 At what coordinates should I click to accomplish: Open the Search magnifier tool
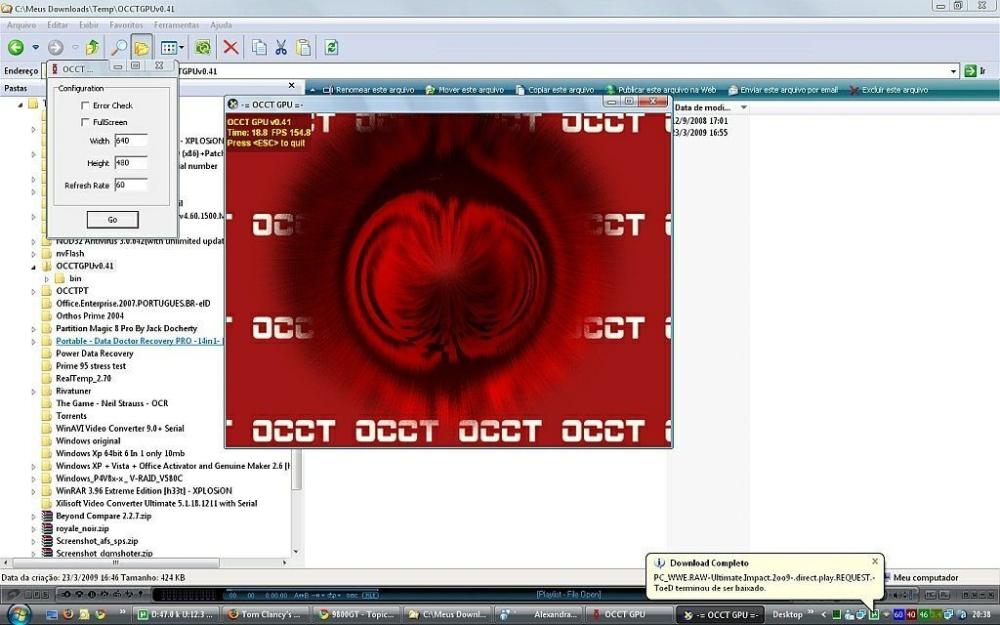[118, 47]
